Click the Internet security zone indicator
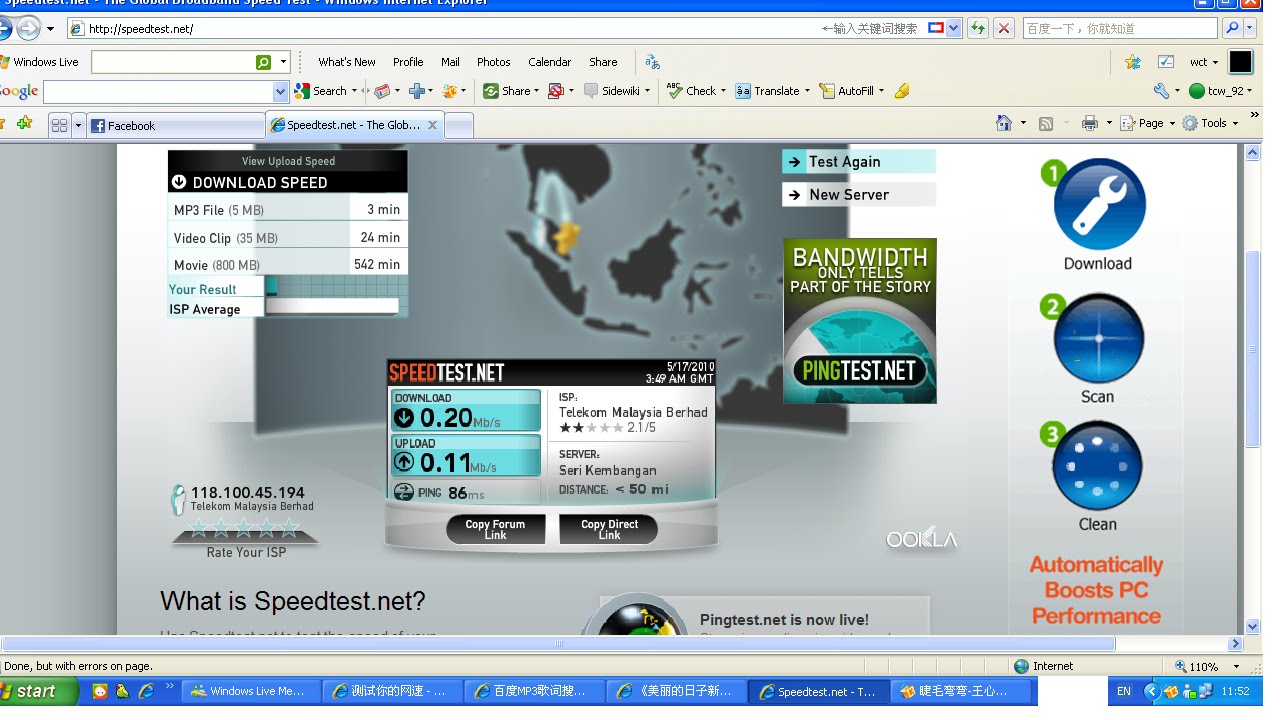 pos(1043,666)
